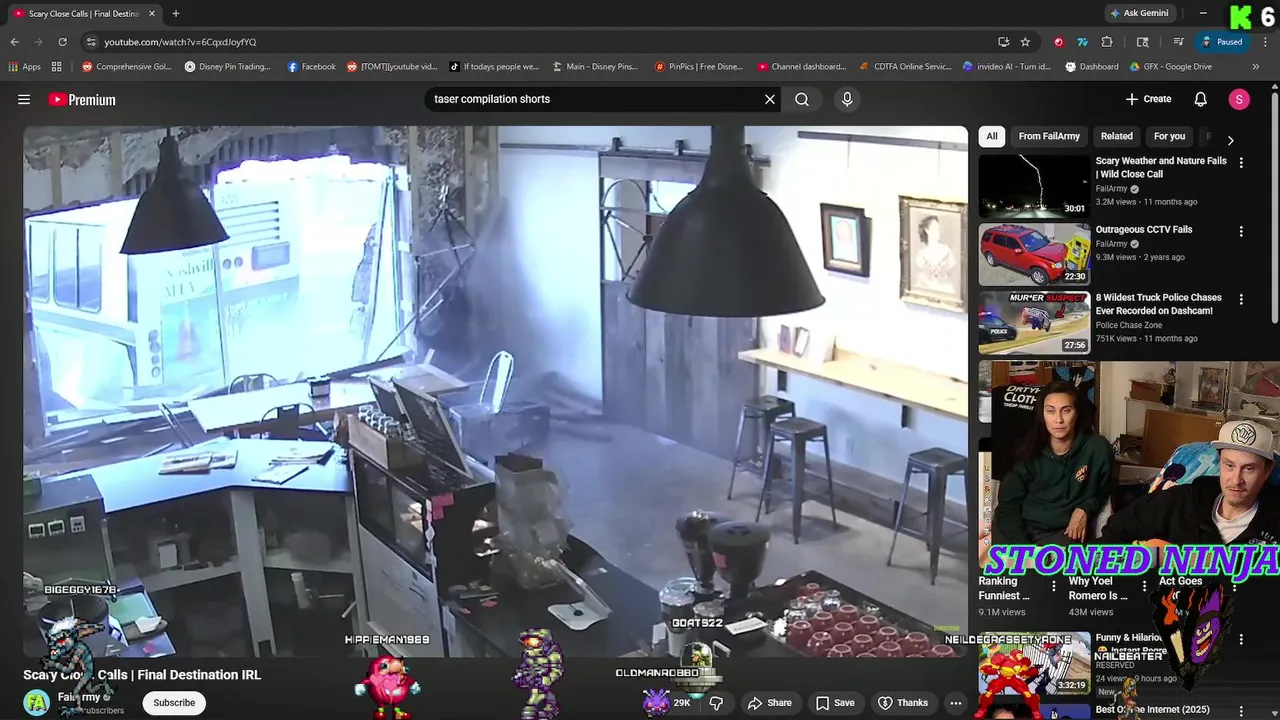This screenshot has width=1280, height=720.
Task: Open the Main - Disney Pins bookmark
Action: tap(597, 67)
